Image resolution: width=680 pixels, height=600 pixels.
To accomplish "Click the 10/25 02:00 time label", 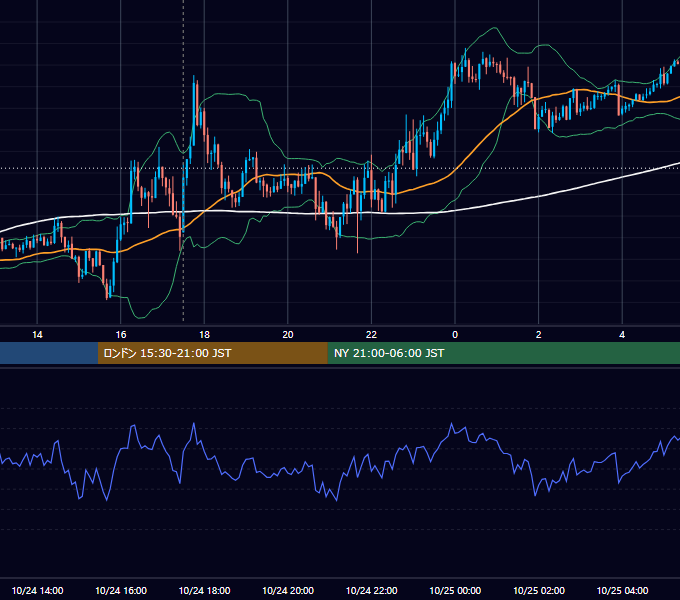I will 539,590.
